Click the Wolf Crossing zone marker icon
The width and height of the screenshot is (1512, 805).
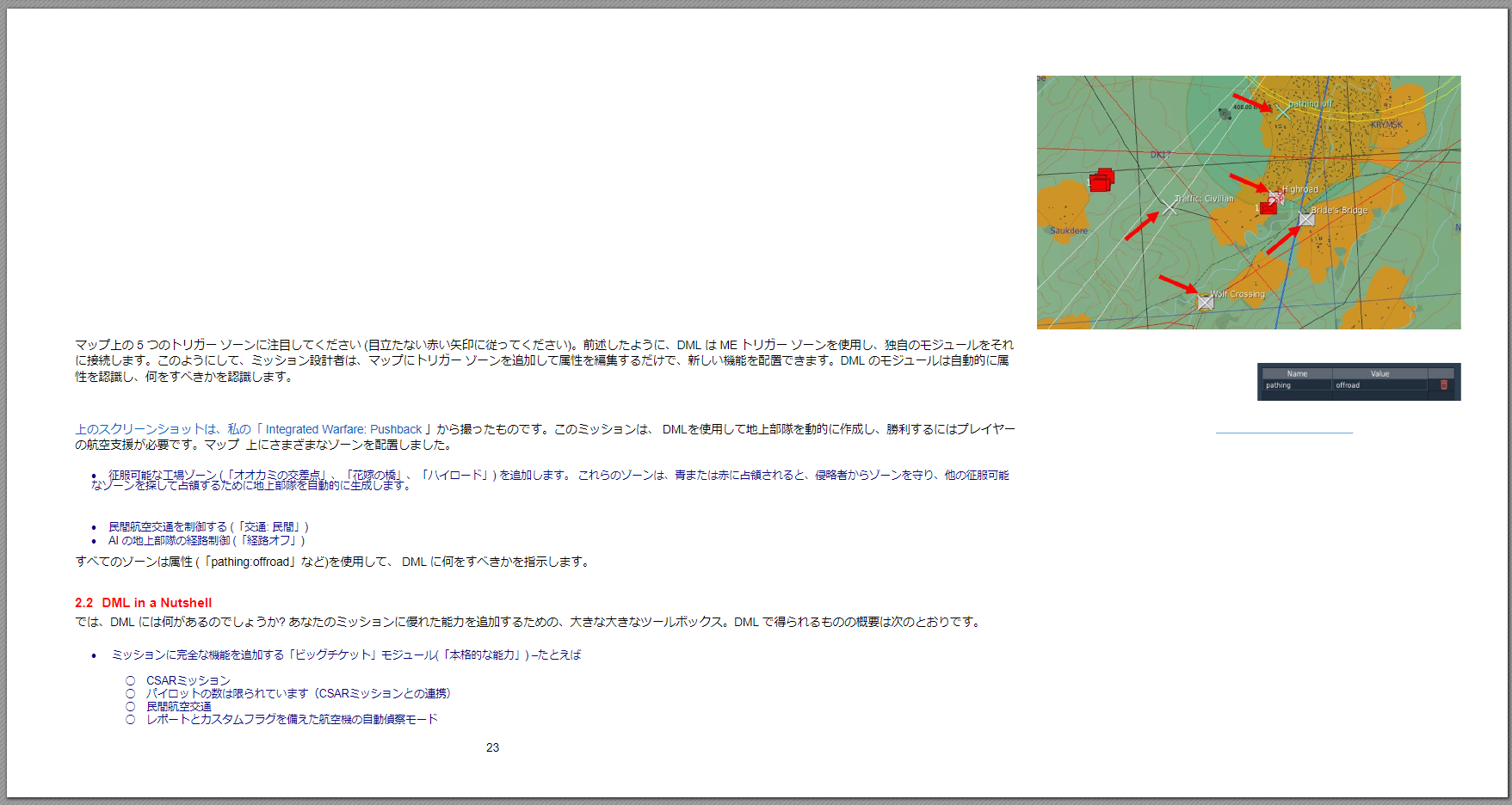pos(1205,302)
